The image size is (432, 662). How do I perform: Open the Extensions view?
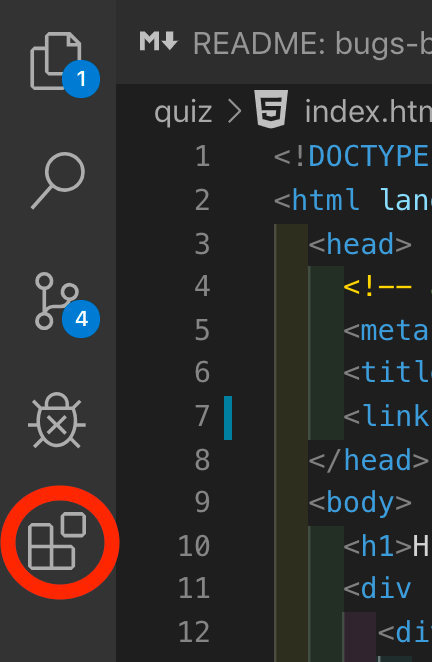coord(57,541)
